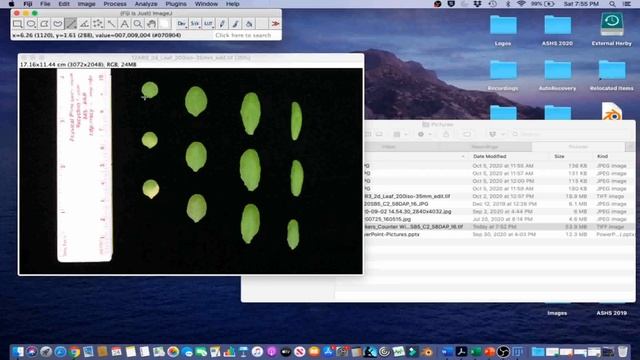Select the Magnifying glass zoom tool
640x360 pixels.
(138, 24)
